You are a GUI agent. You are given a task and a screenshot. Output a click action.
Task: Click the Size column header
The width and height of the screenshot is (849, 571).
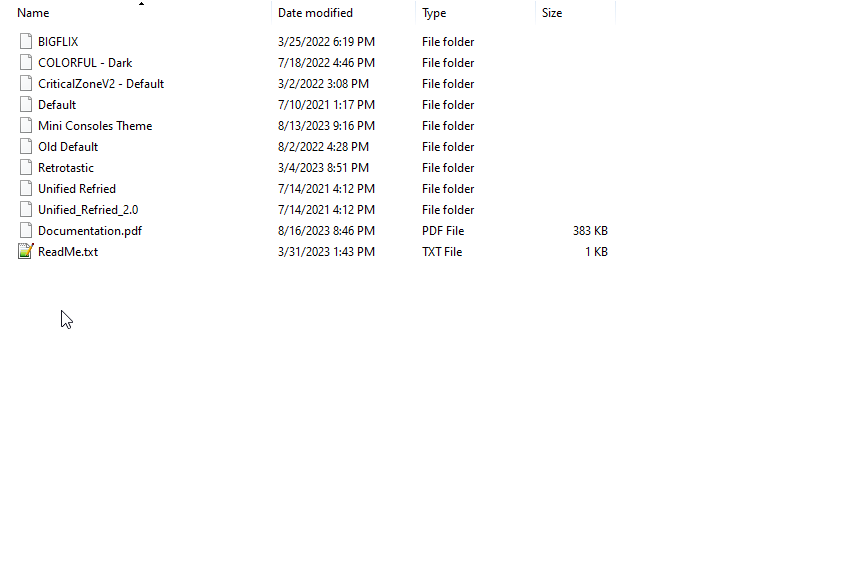tap(552, 13)
